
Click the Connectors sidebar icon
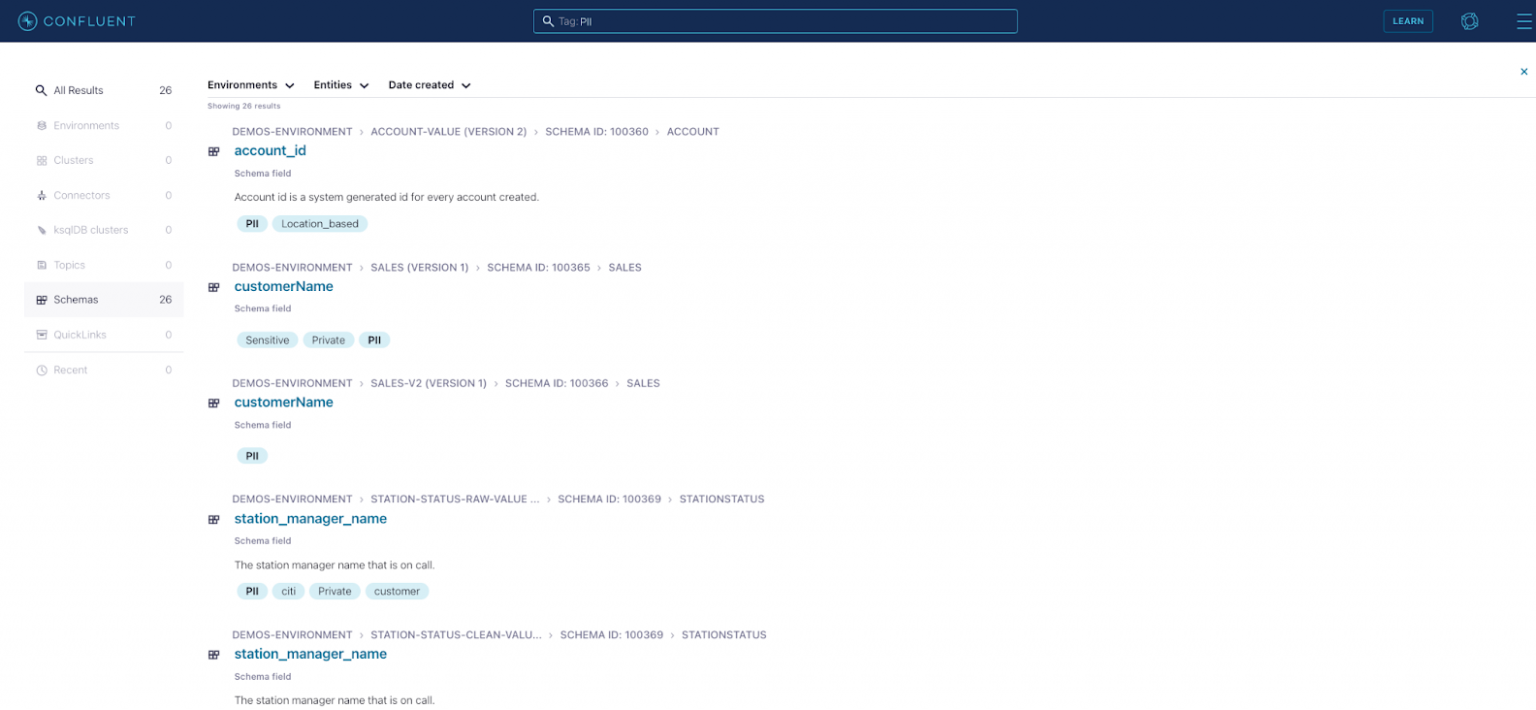(42, 196)
